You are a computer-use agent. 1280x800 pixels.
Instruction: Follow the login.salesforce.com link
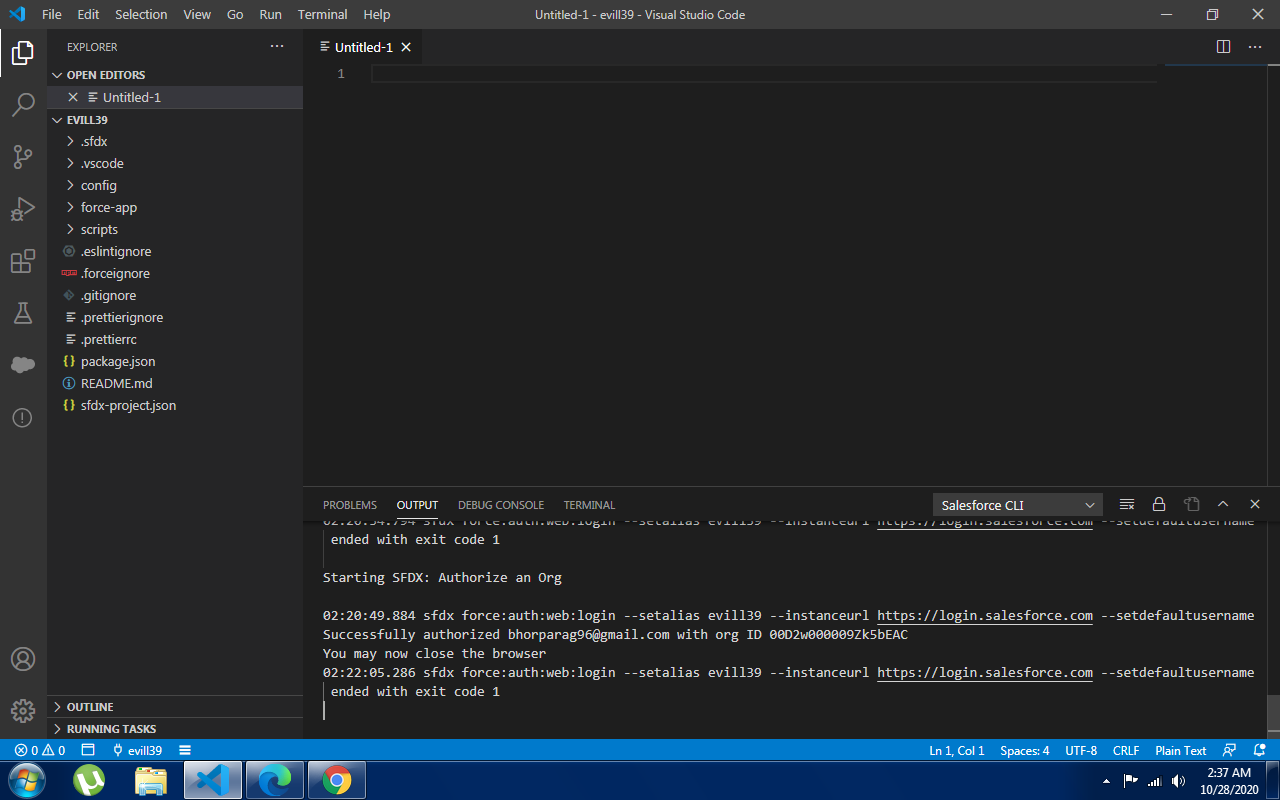(984, 615)
